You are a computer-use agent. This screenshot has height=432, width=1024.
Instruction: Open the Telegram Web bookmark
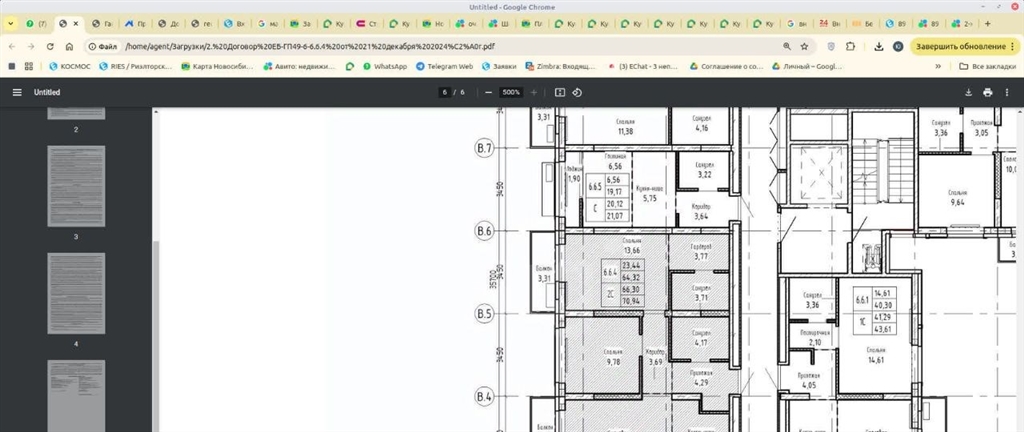[x=444, y=66]
